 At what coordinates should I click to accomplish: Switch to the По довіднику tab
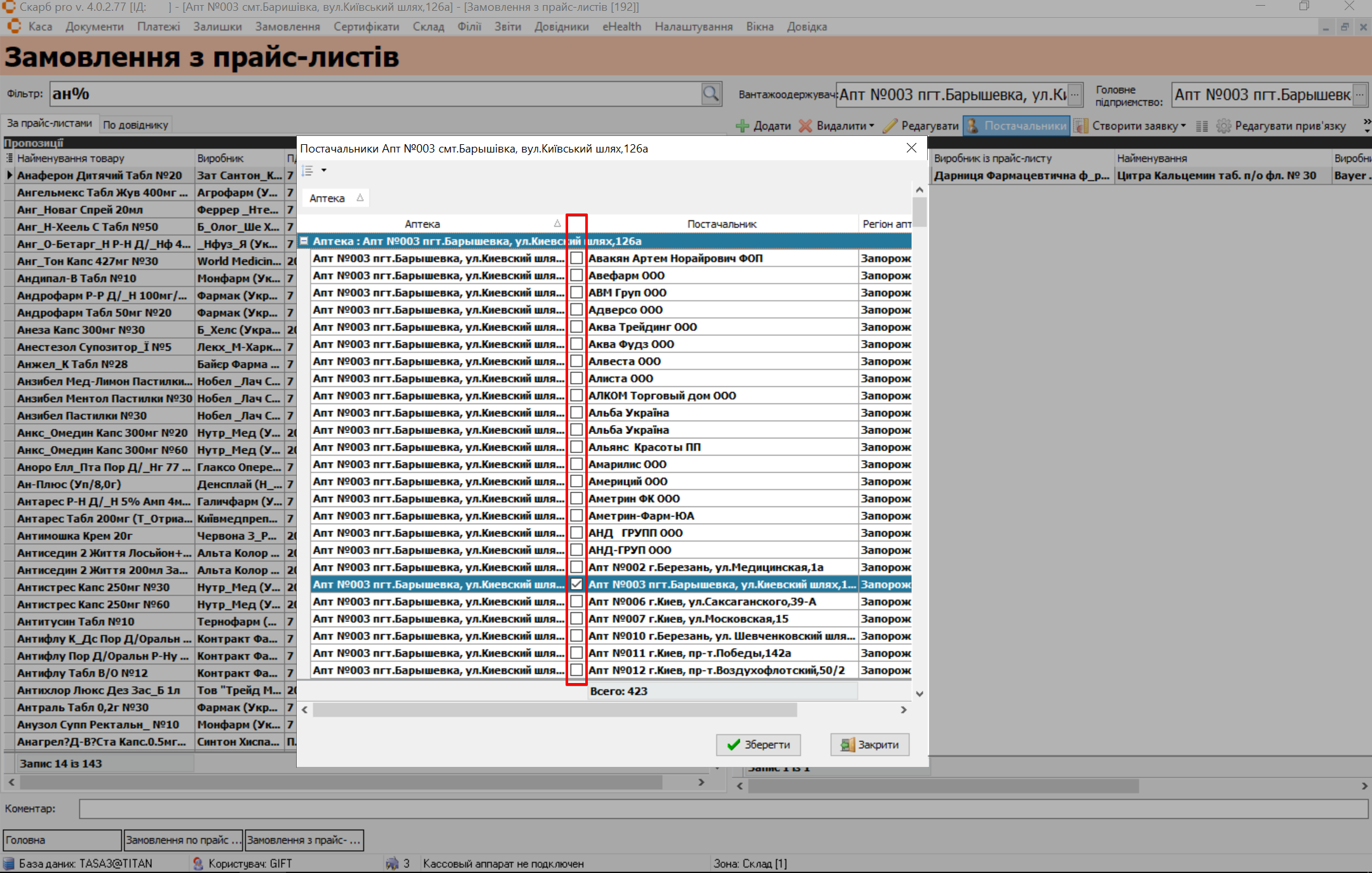(135, 125)
